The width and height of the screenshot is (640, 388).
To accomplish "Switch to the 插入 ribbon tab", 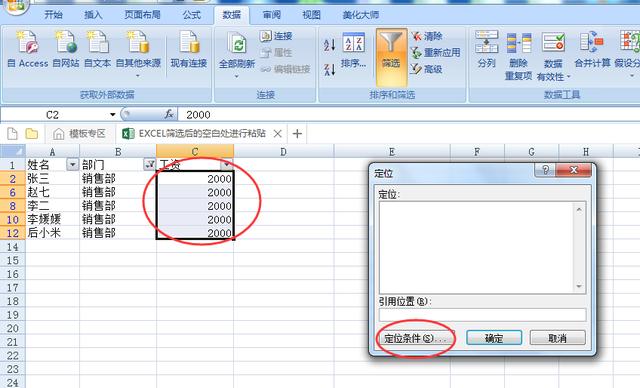I will [93, 15].
